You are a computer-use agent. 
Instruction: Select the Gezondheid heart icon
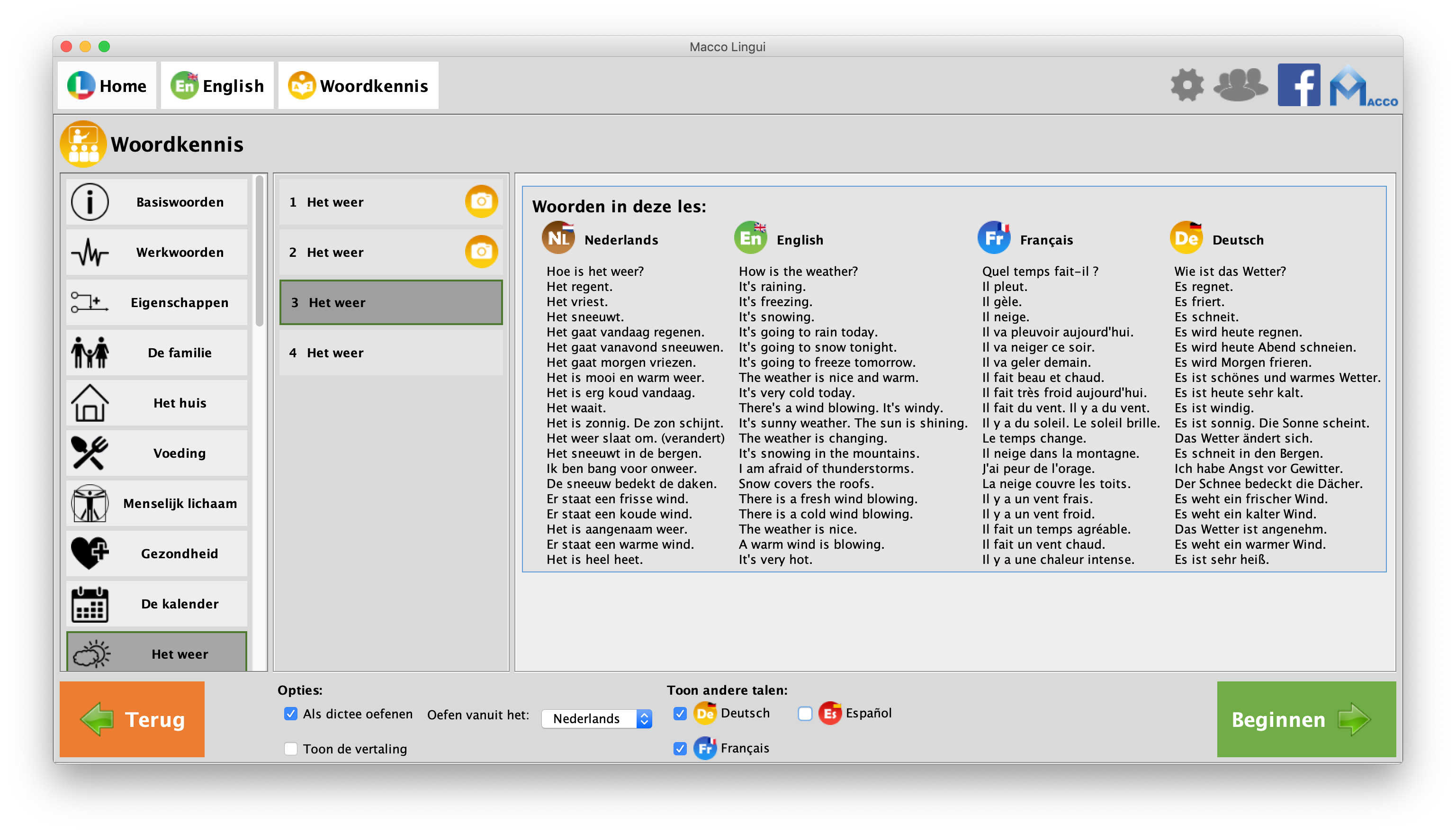(90, 553)
